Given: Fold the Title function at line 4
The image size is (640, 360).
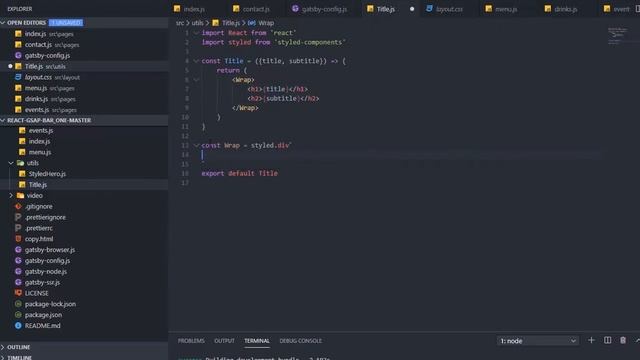Looking at the screenshot, I should coord(196,61).
